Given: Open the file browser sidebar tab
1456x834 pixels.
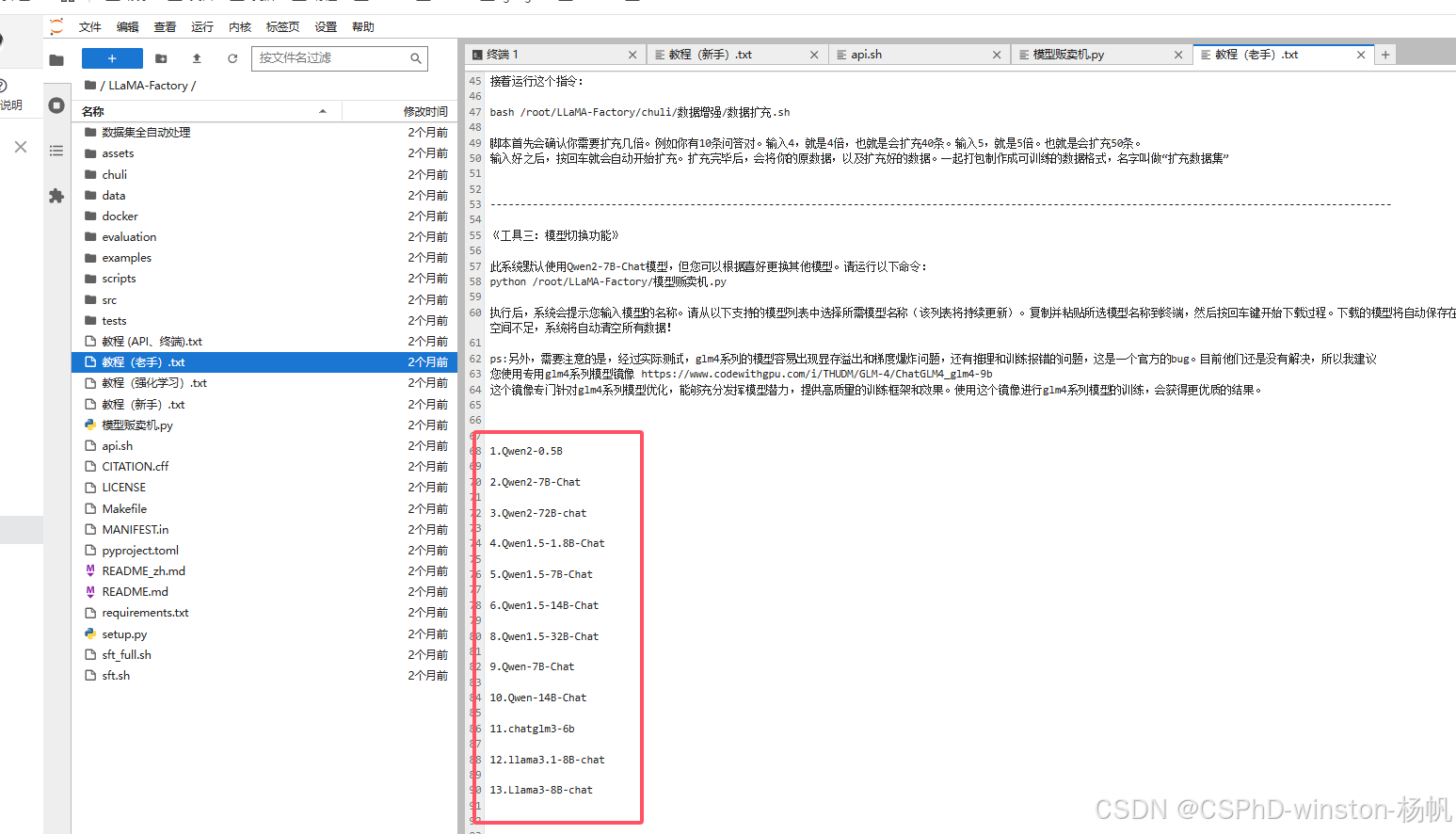Looking at the screenshot, I should [x=56, y=60].
